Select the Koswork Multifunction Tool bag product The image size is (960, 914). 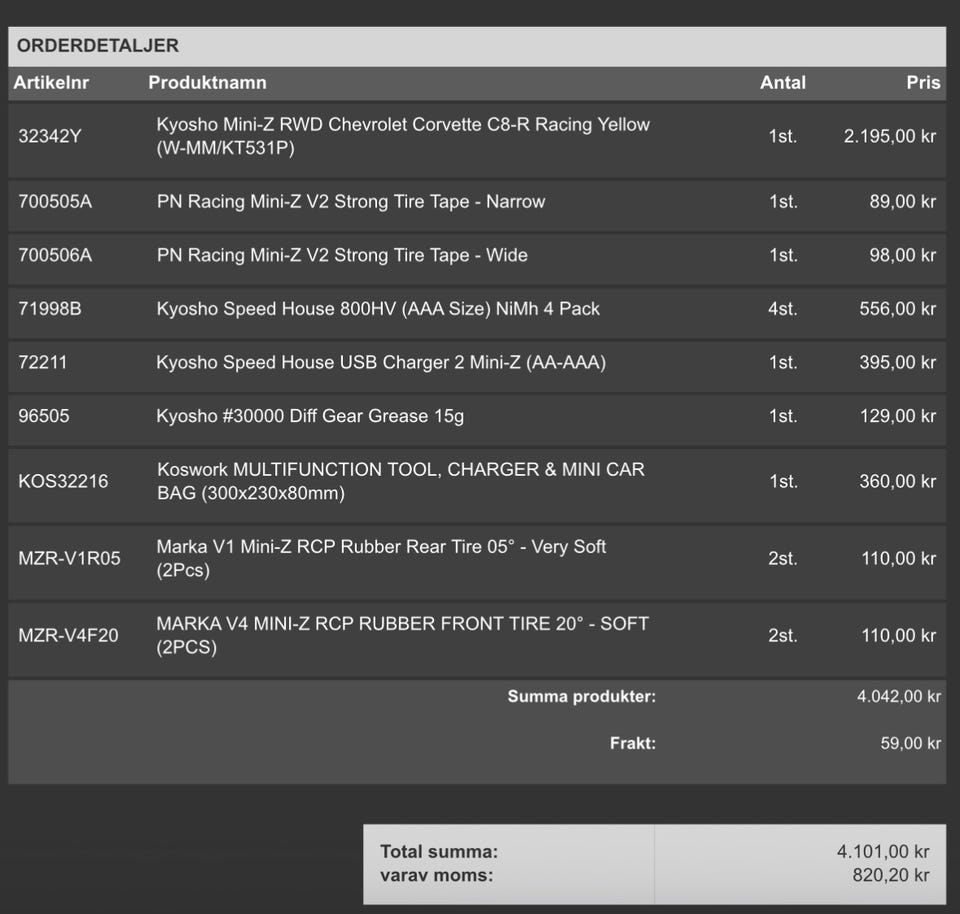click(x=400, y=481)
